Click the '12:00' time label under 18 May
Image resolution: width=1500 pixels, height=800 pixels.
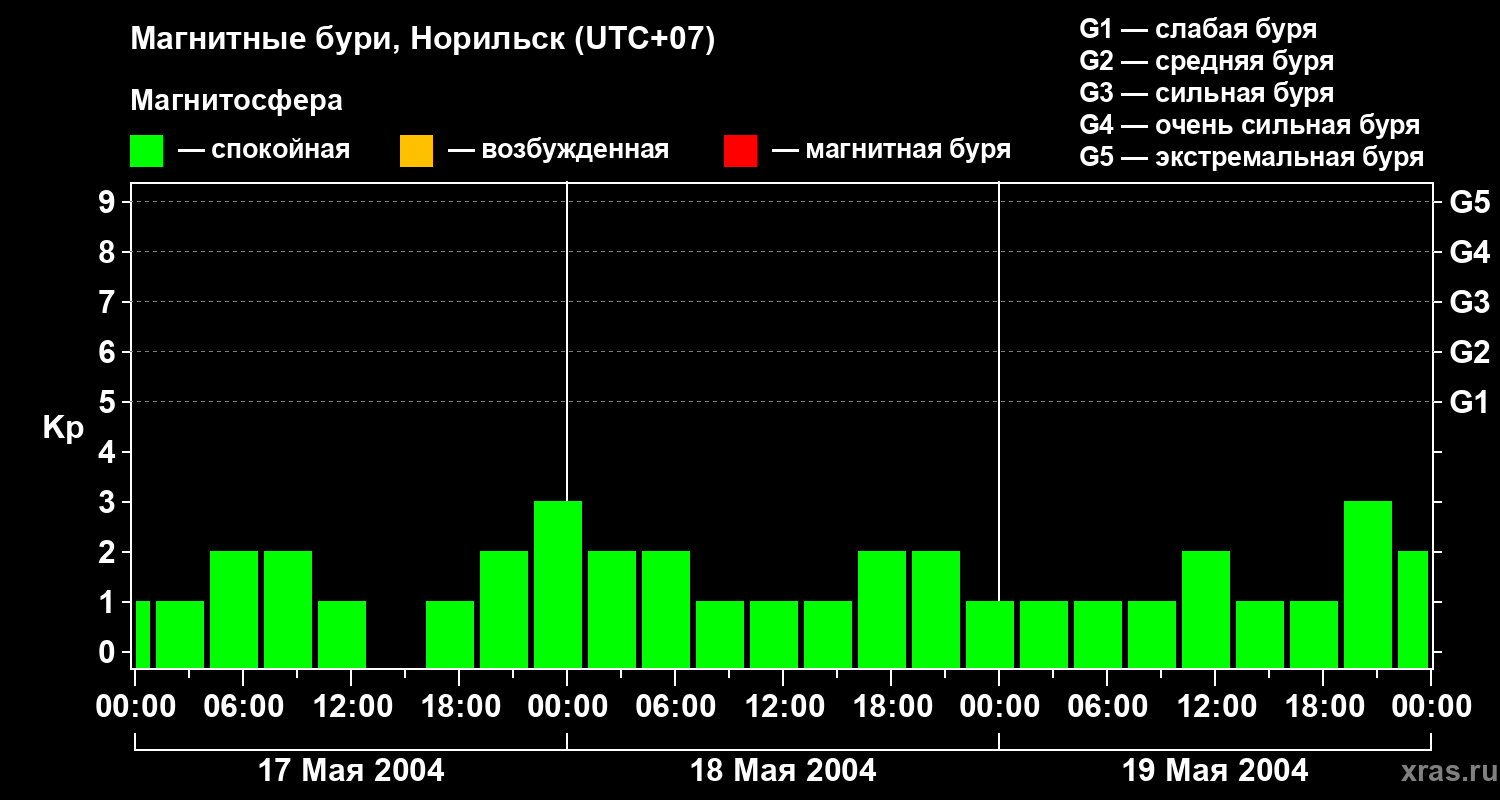pyautogui.click(x=783, y=707)
